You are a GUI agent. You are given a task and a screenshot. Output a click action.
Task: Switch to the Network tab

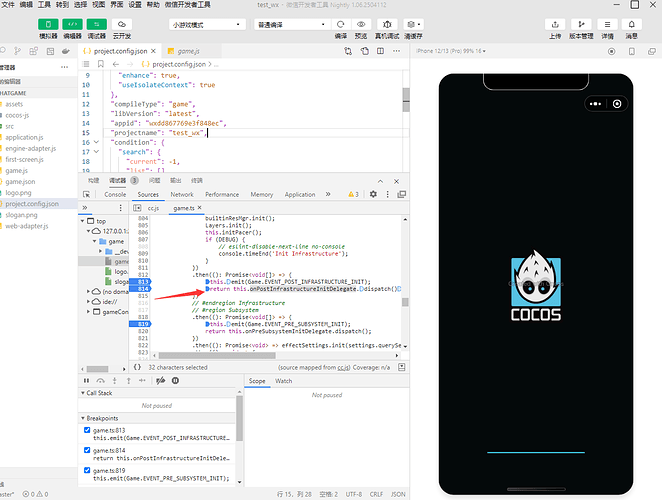point(182,194)
